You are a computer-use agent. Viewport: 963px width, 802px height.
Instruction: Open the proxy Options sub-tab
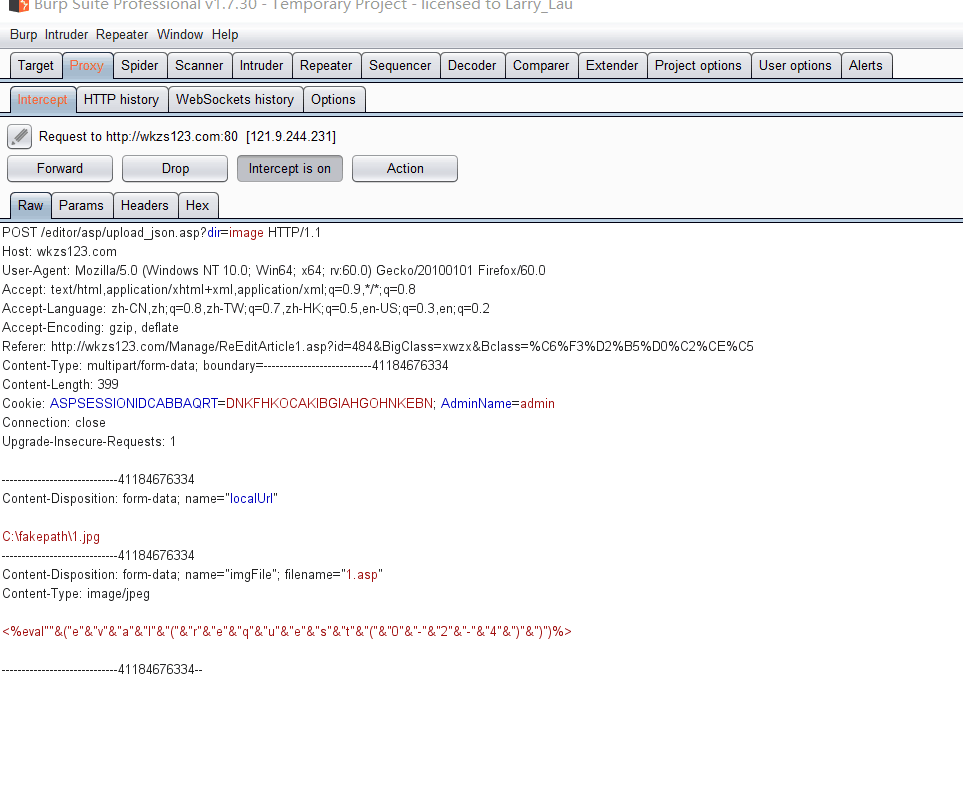click(x=333, y=99)
